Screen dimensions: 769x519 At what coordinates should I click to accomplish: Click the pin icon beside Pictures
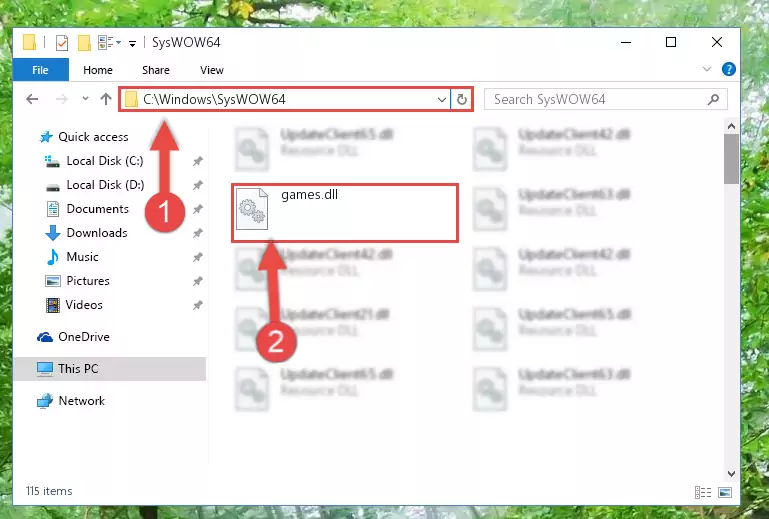pyautogui.click(x=198, y=281)
